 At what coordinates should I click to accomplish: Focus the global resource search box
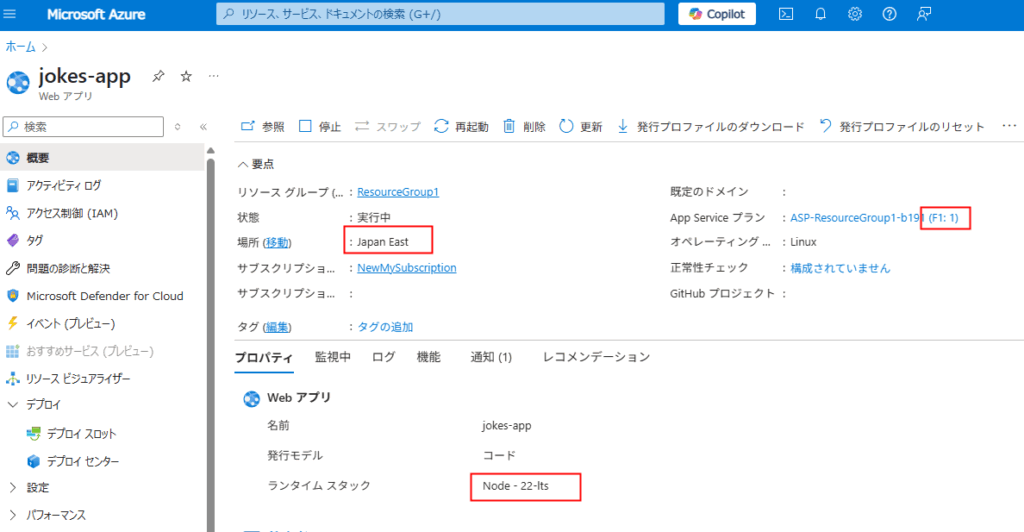click(440, 14)
